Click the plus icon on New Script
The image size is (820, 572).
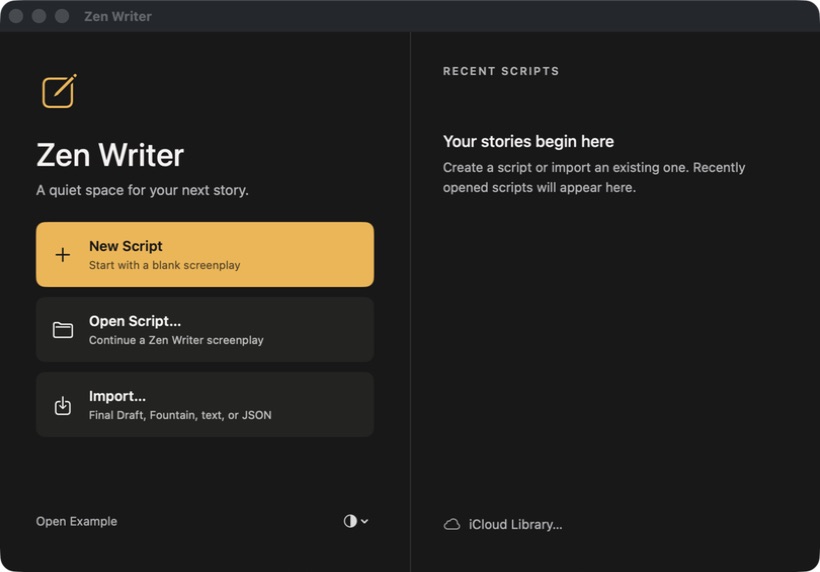pos(63,255)
